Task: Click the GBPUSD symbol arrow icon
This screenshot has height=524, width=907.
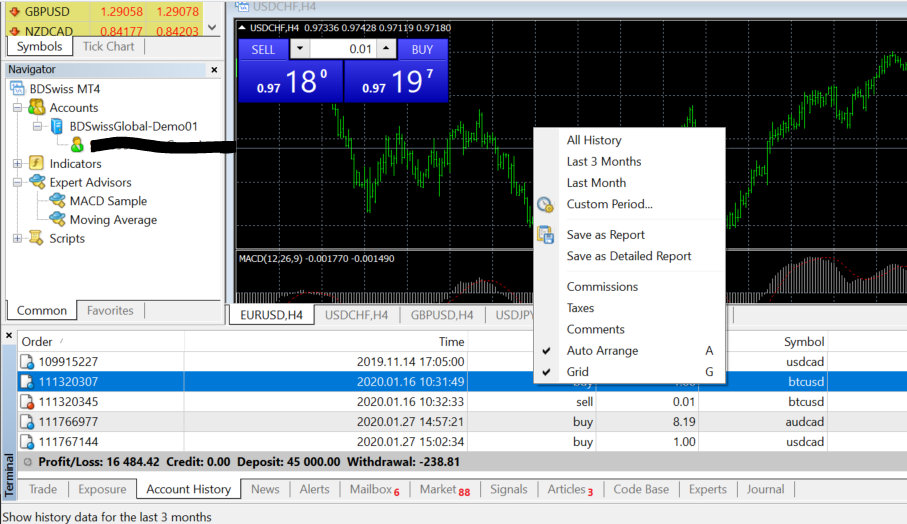Action: coord(14,12)
